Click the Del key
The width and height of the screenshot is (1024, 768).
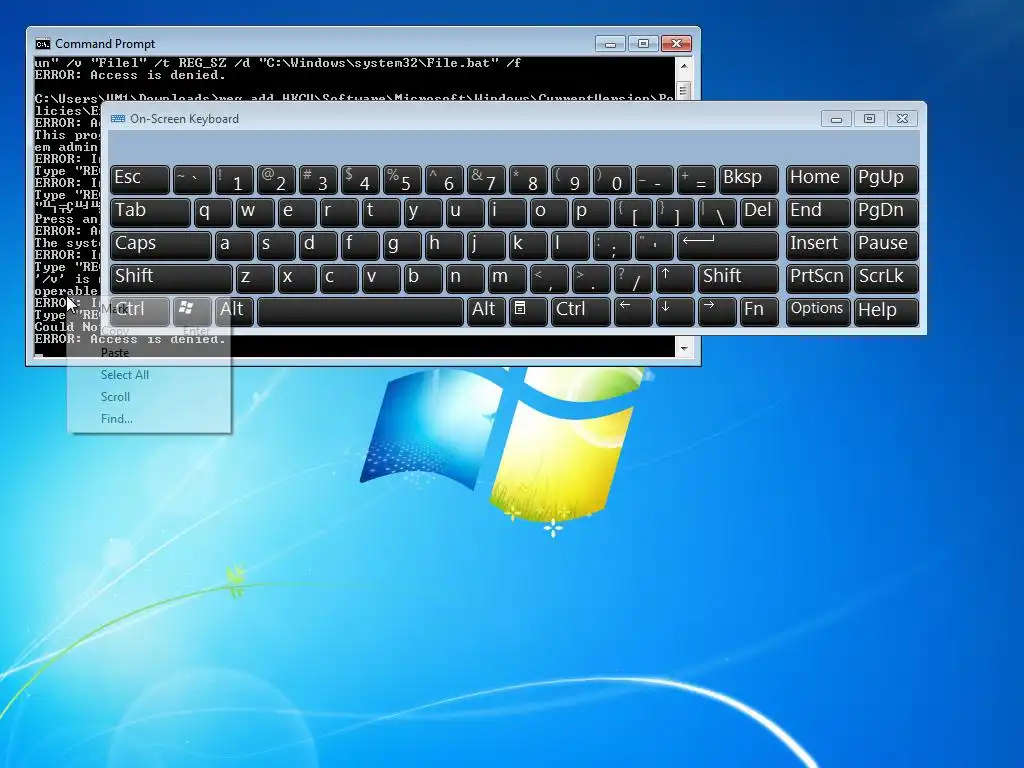[759, 213]
